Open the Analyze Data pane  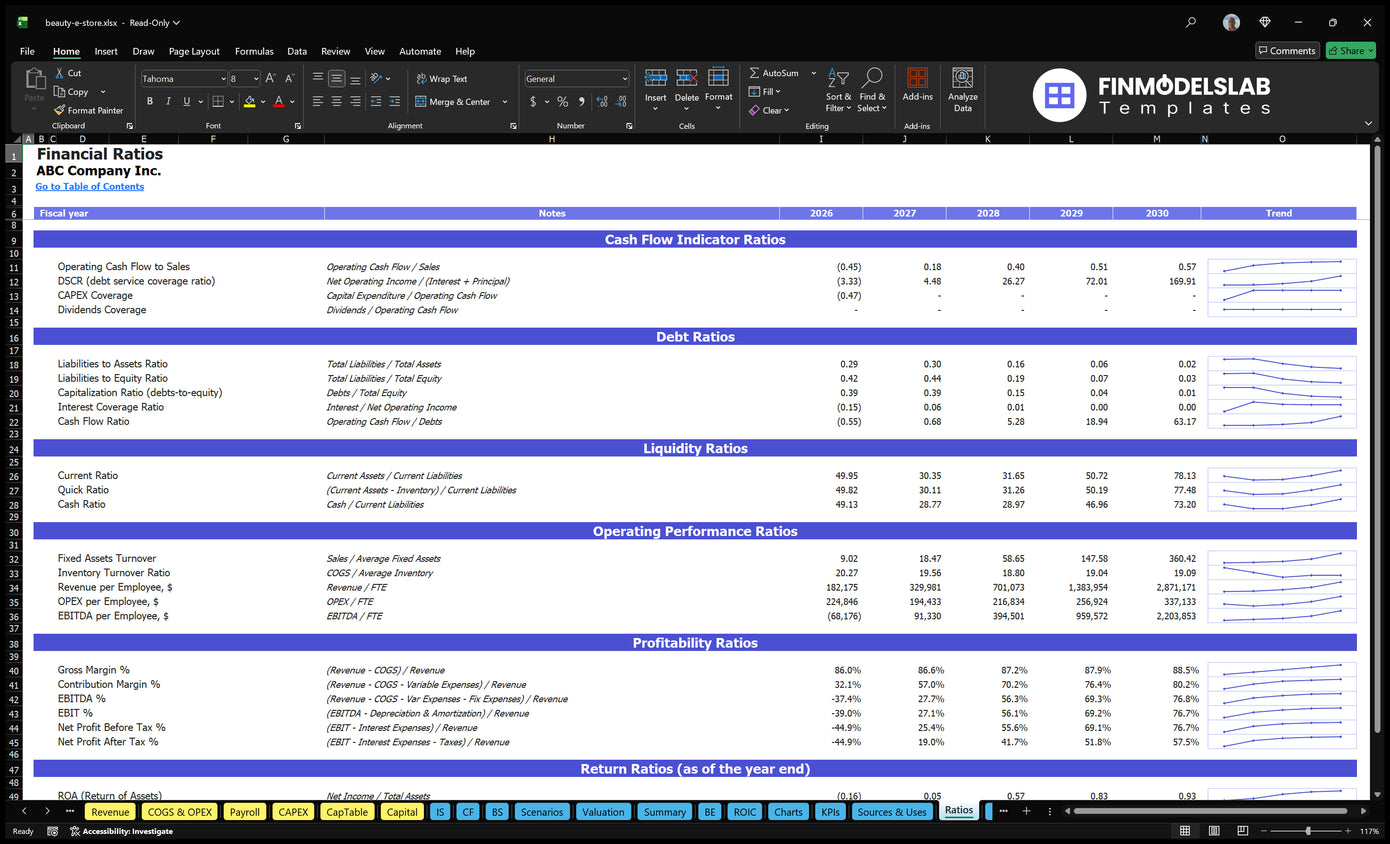(x=962, y=90)
